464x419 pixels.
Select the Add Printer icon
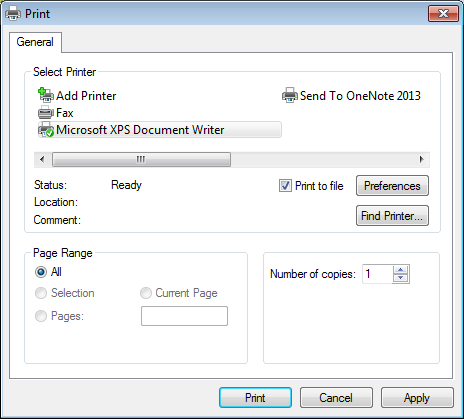(46, 95)
